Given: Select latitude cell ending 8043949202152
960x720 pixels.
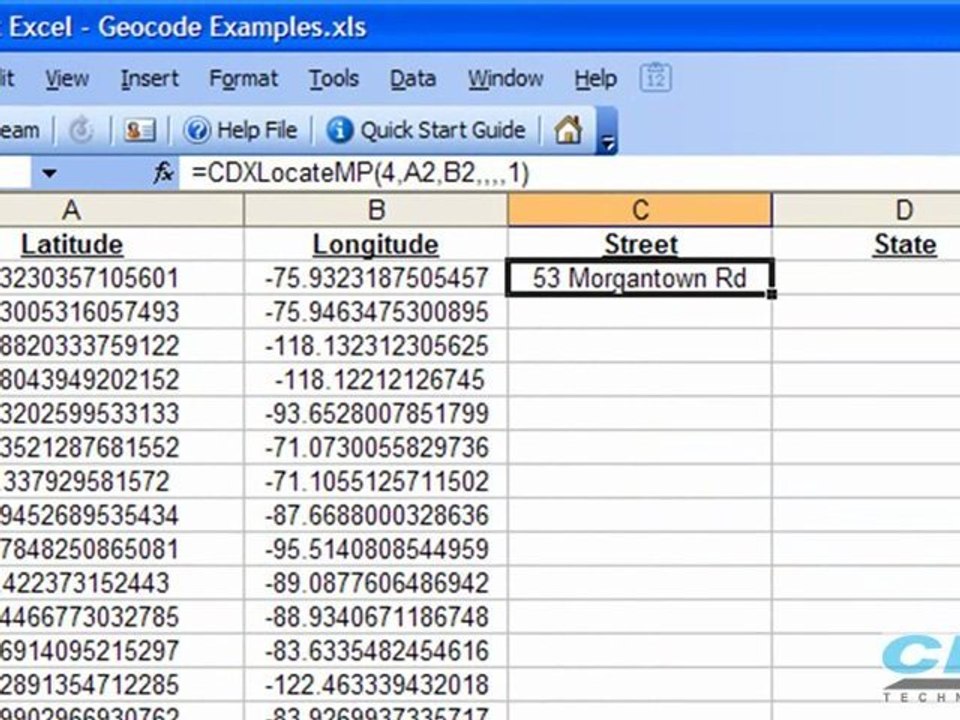Looking at the screenshot, I should tap(121, 380).
